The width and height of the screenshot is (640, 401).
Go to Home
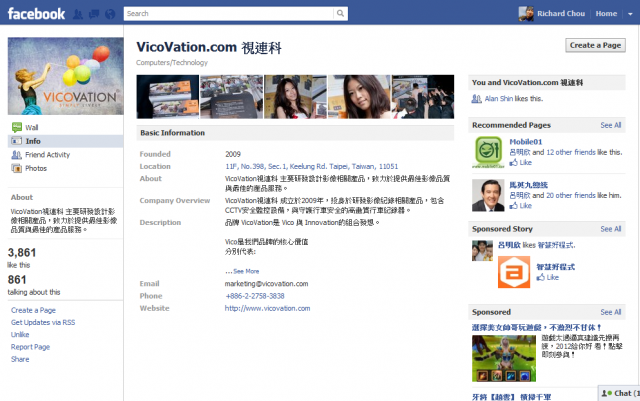point(606,13)
